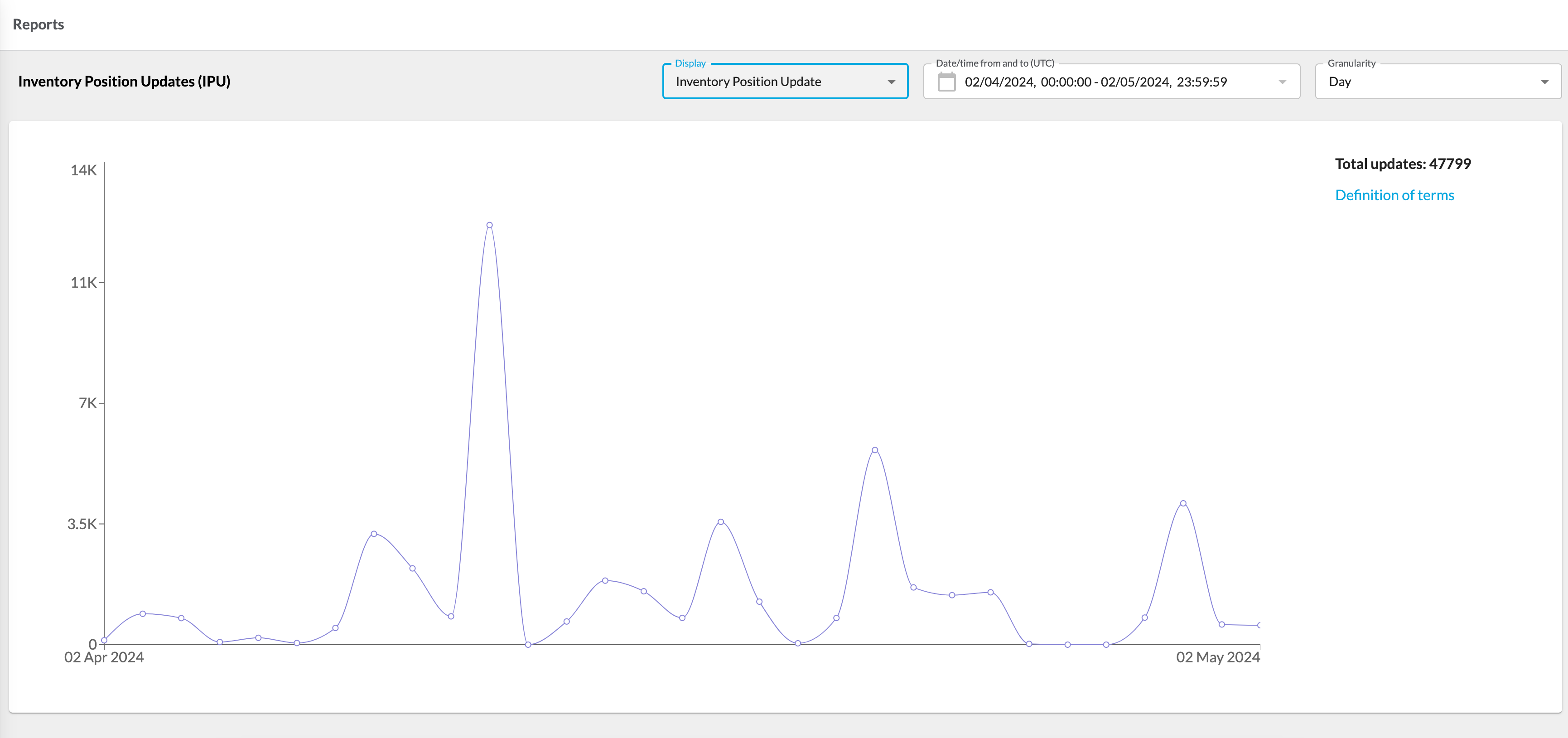Click the date range text field
1568x738 pixels.
[1095, 82]
